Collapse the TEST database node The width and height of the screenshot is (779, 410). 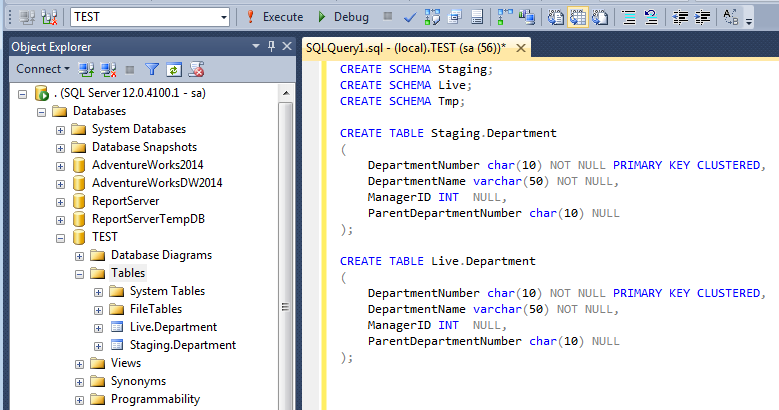pyautogui.click(x=61, y=238)
